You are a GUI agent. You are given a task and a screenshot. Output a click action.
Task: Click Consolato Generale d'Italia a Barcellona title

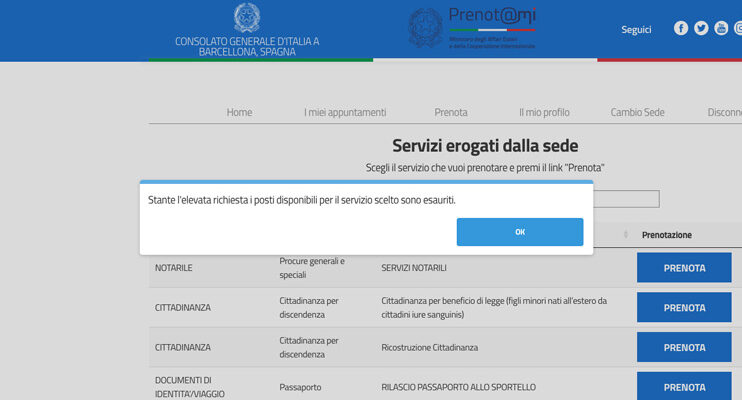point(247,46)
